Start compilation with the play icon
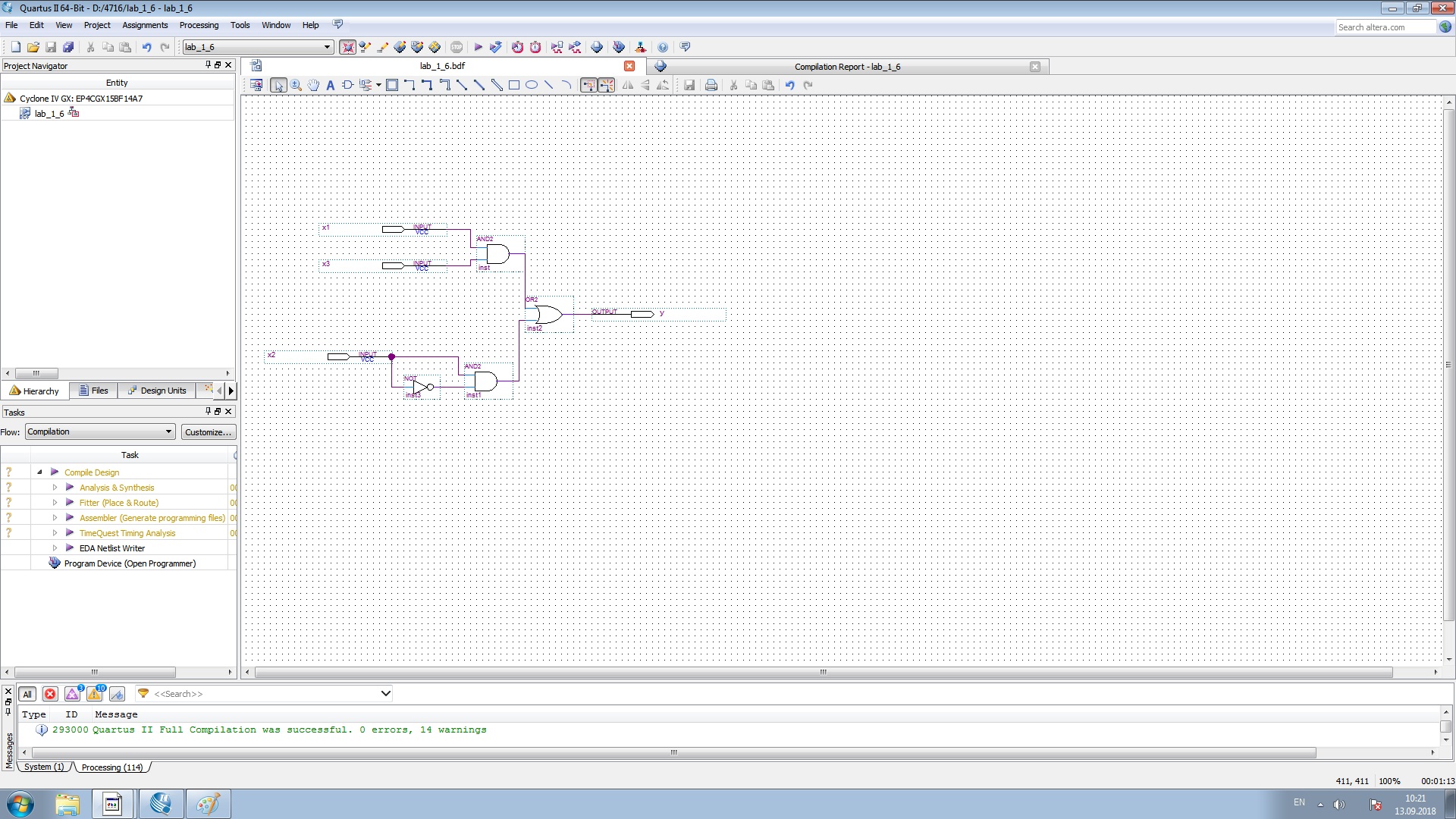Screen dimensions: 1456x819 coord(479,47)
